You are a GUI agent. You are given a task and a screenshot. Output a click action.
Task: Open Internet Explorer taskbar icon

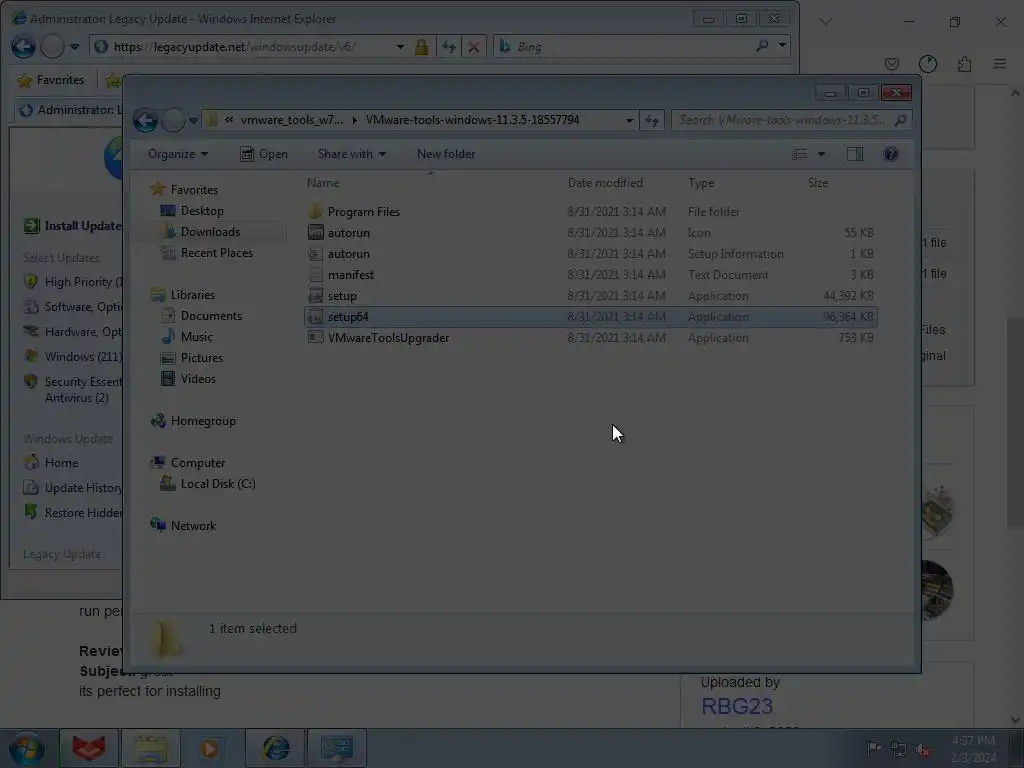(x=276, y=748)
